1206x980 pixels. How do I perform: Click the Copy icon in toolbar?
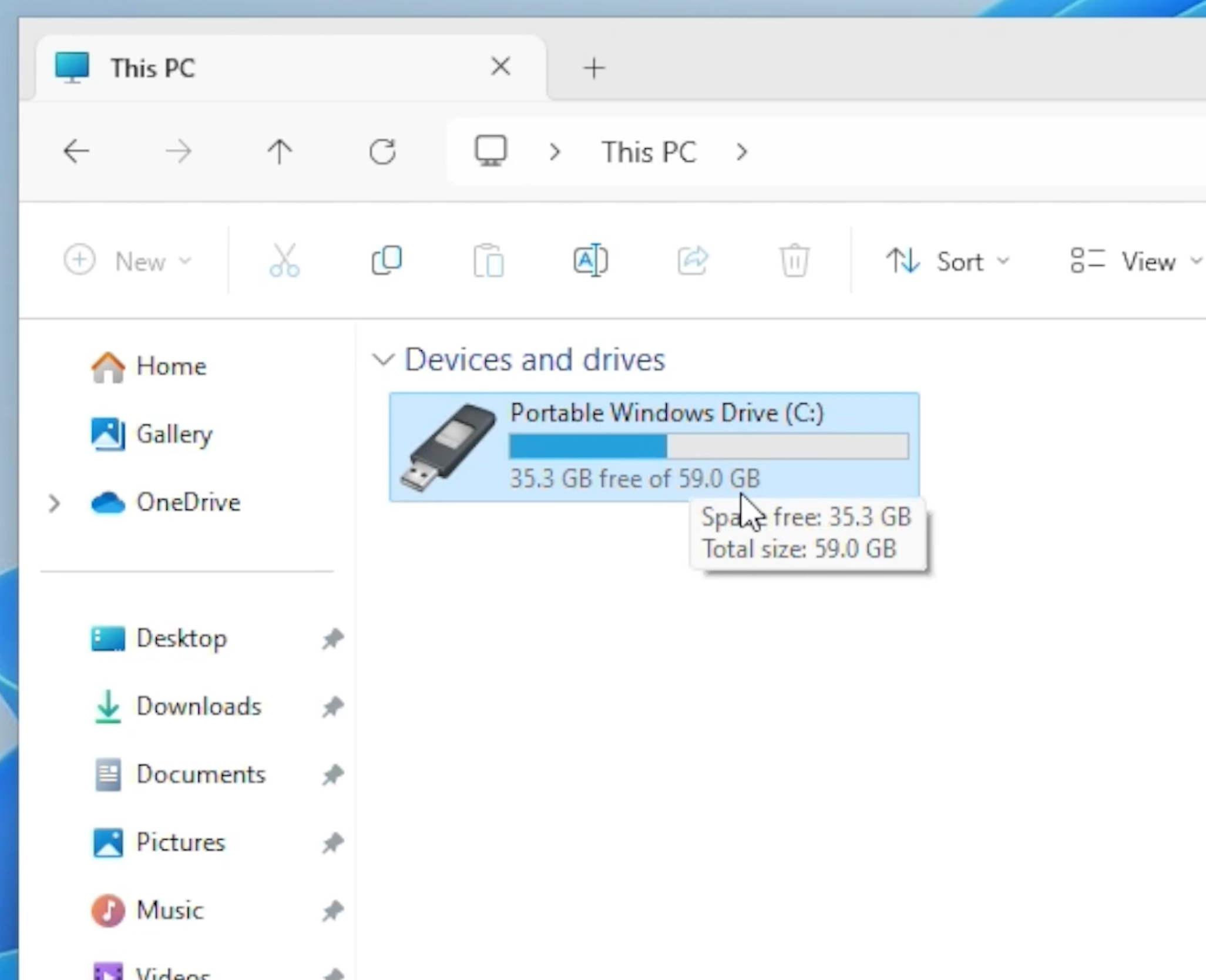tap(387, 260)
